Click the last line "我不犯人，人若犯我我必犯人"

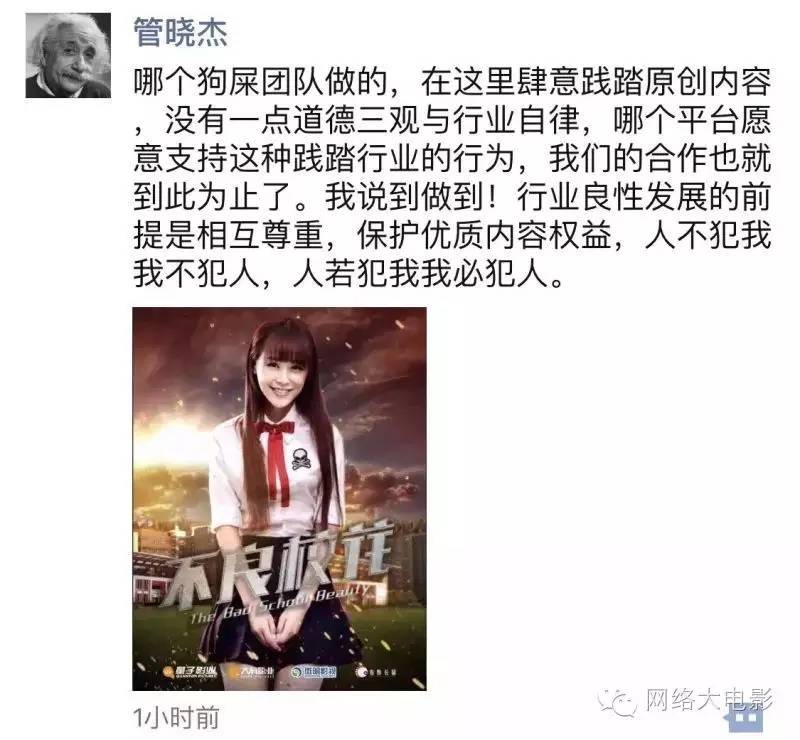click(x=349, y=274)
